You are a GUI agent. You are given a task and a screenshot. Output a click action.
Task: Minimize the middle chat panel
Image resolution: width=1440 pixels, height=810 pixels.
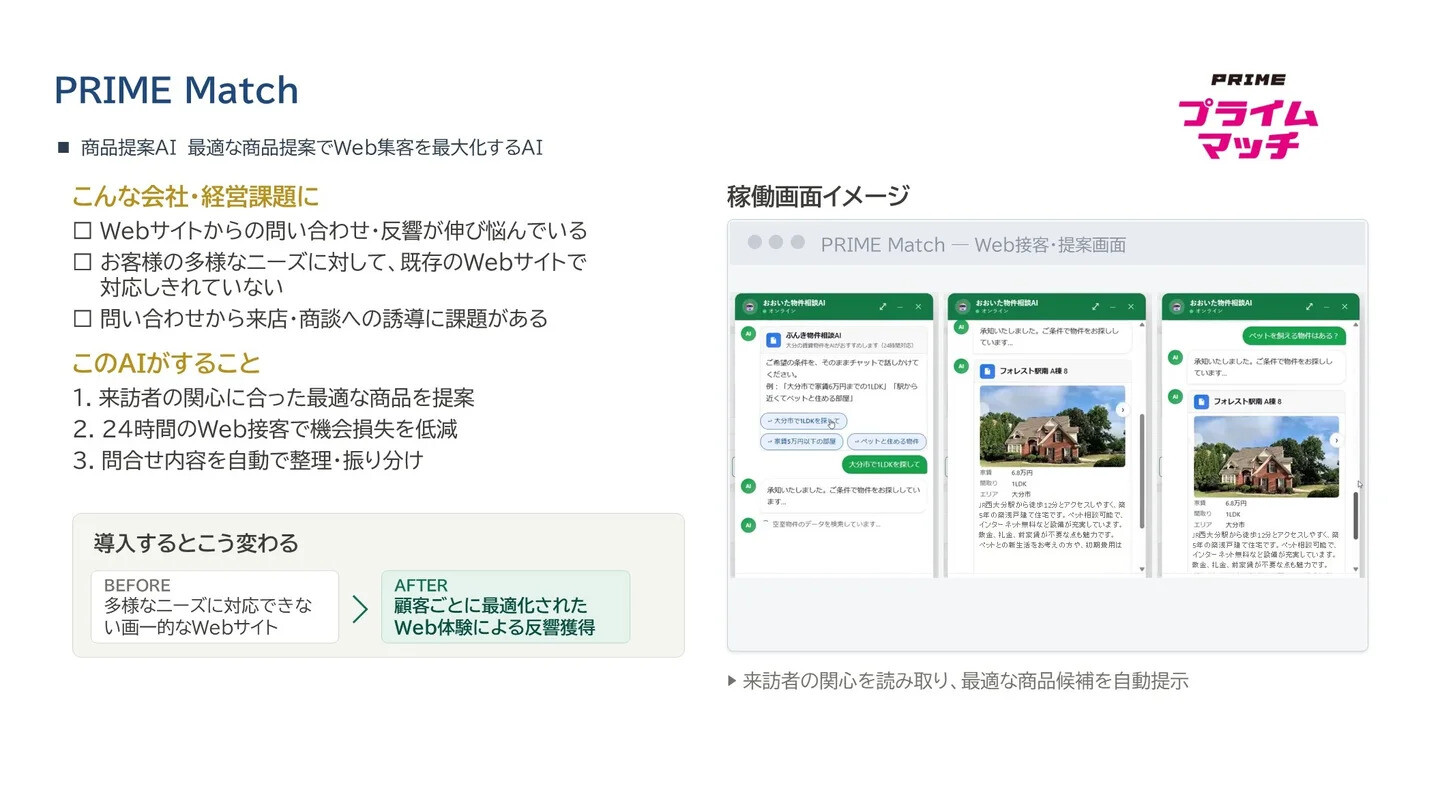tap(1113, 307)
